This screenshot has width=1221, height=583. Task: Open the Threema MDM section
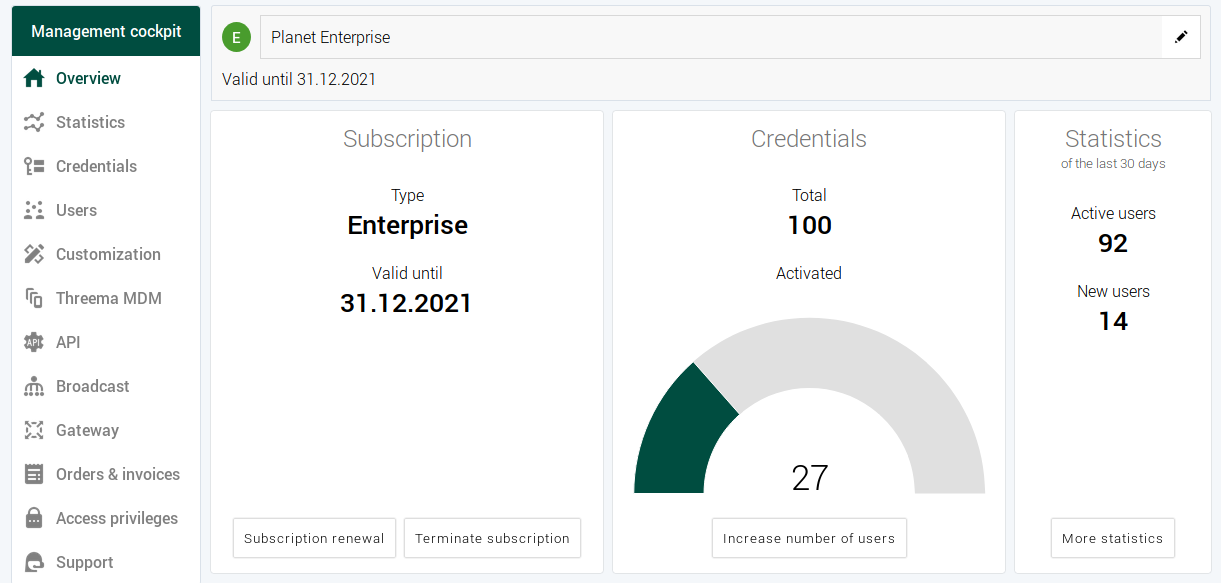(106, 298)
